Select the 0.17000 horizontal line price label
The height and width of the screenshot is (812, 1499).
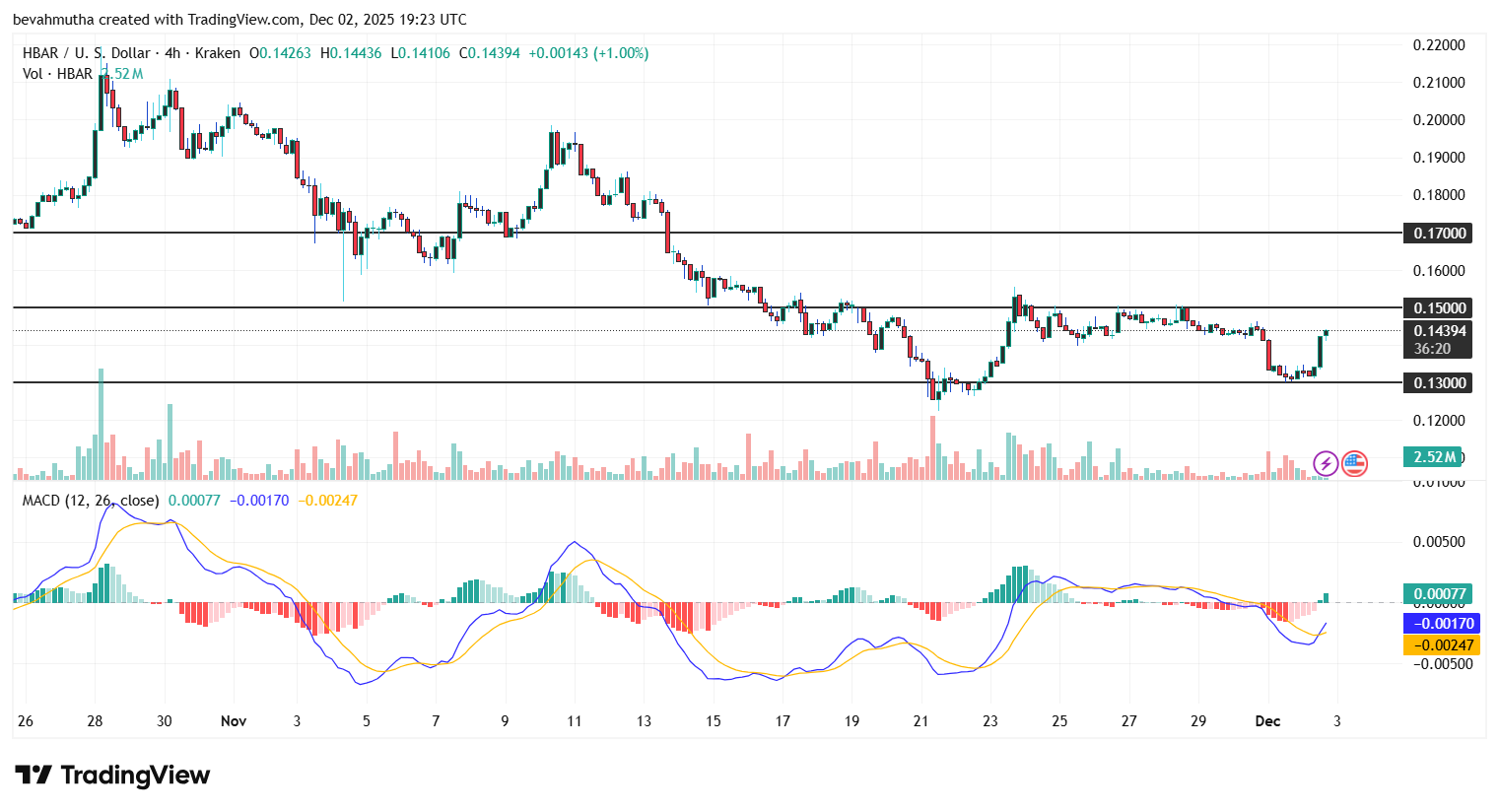pyautogui.click(x=1439, y=234)
